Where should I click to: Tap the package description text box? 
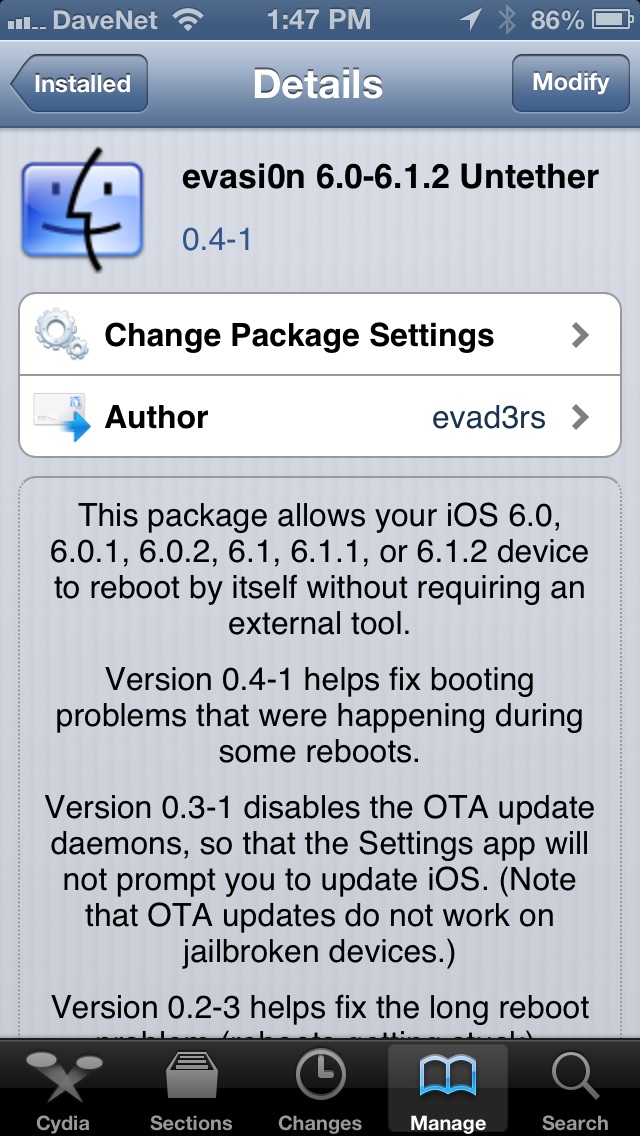pos(320,757)
